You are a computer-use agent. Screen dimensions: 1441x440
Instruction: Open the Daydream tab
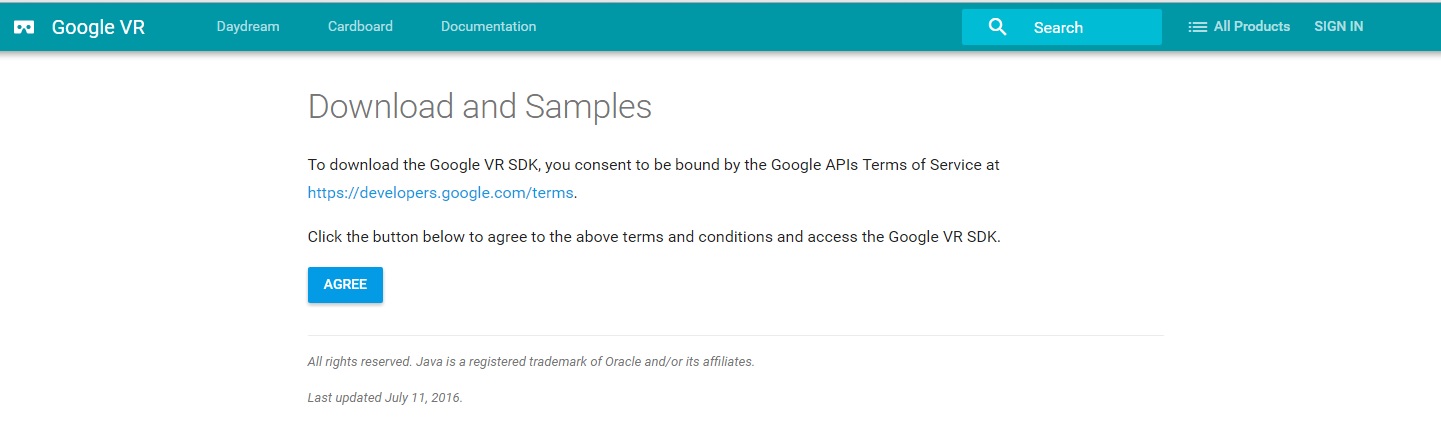pyautogui.click(x=248, y=27)
